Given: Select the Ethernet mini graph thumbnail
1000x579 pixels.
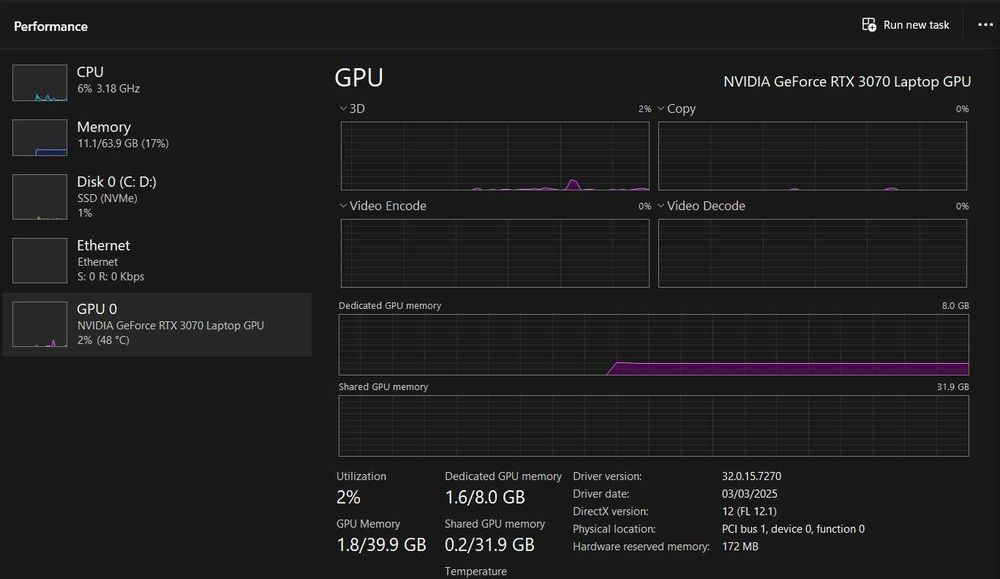Looking at the screenshot, I should (x=40, y=261).
